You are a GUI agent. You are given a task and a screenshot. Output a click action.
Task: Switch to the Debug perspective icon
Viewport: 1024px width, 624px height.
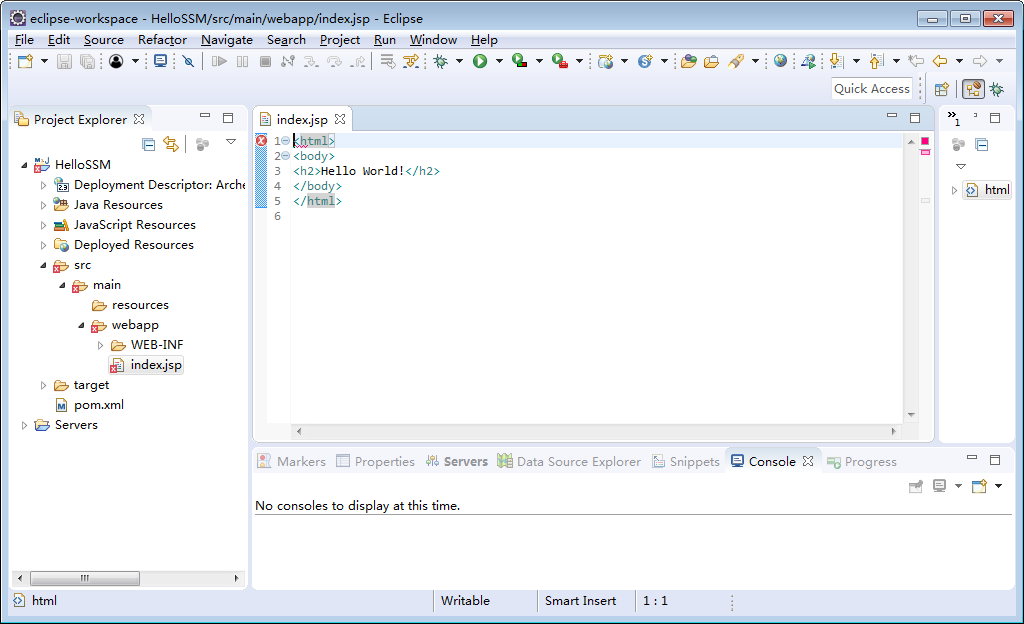(x=997, y=89)
